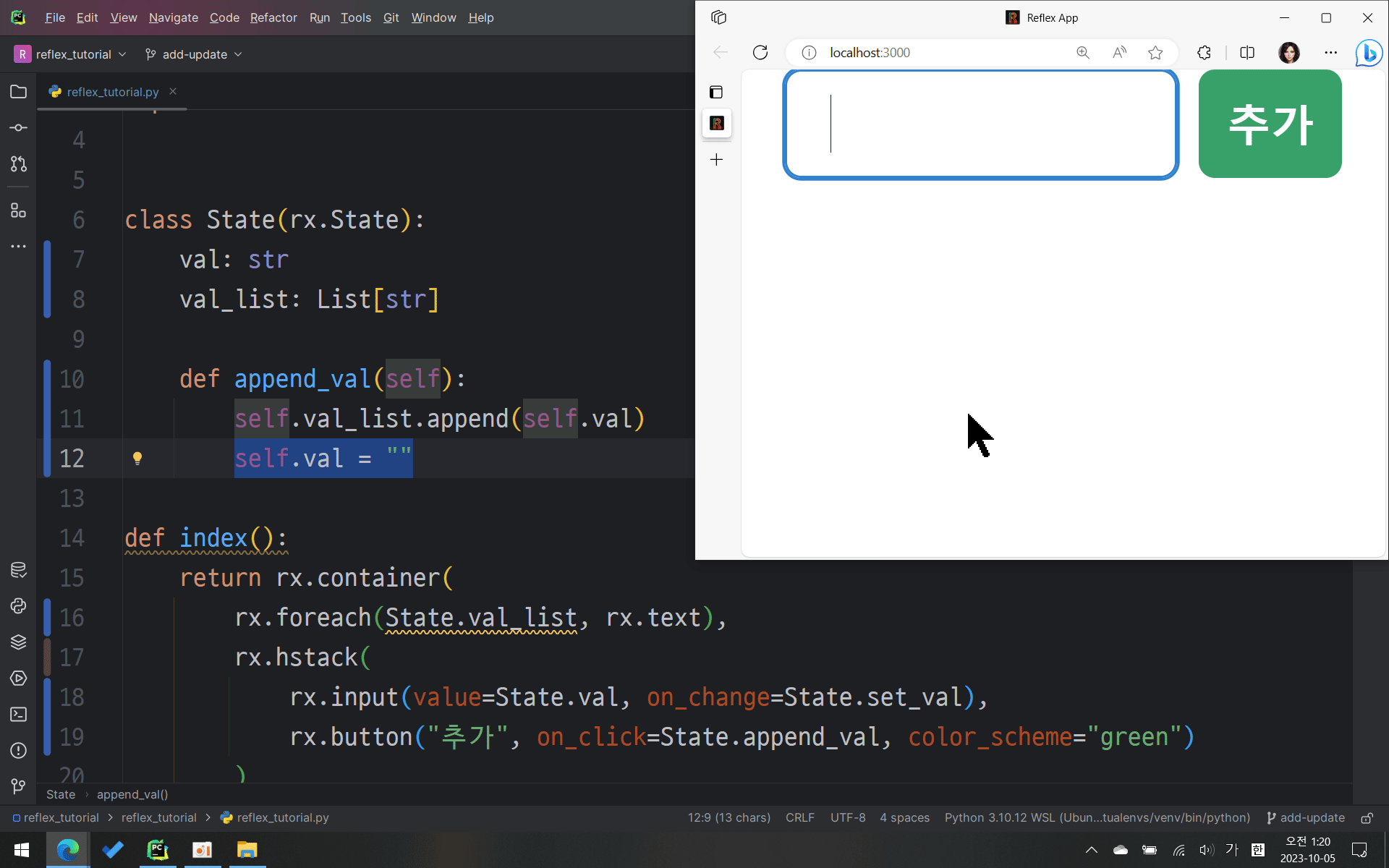This screenshot has width=1389, height=868.
Task: Open the Terminal tool window icon
Action: 19,714
